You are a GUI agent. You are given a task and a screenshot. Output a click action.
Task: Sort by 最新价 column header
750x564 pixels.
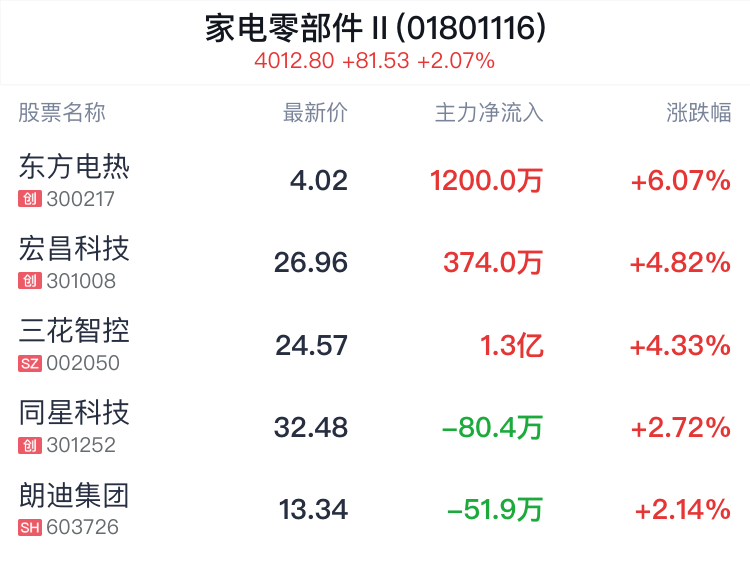coord(315,113)
